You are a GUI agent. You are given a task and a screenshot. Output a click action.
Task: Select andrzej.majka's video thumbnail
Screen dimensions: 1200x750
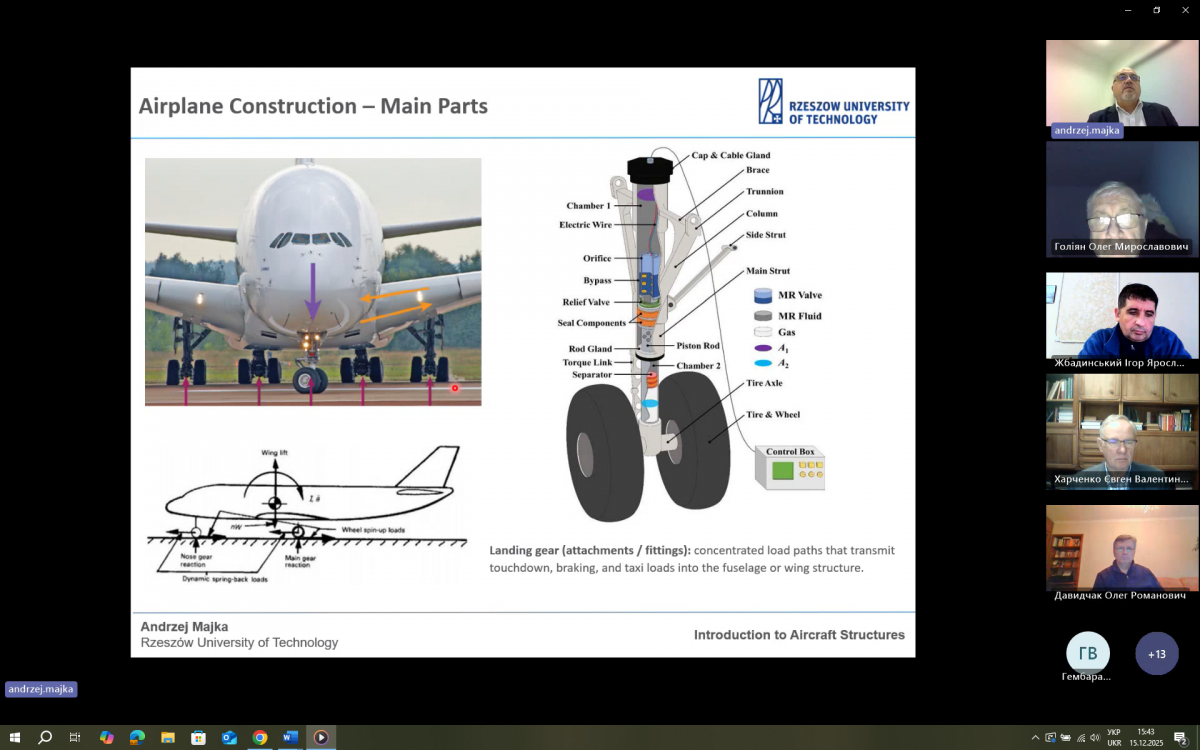pyautogui.click(x=1121, y=83)
